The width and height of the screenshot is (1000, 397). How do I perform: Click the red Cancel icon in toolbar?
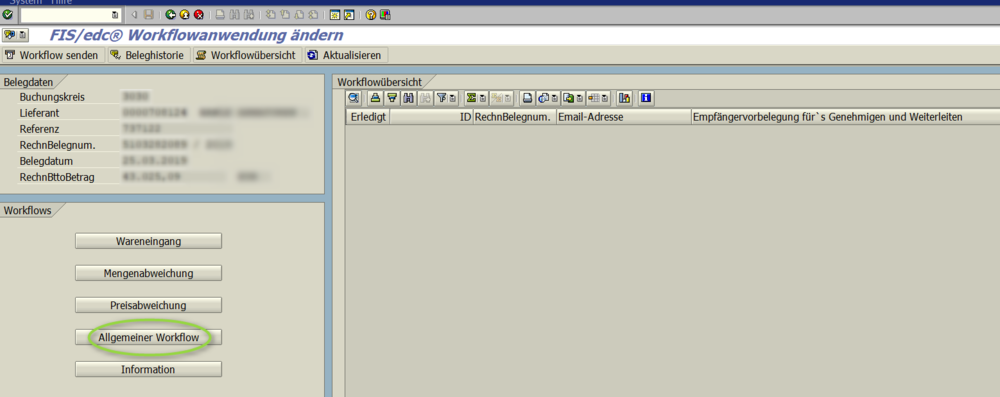(x=198, y=14)
